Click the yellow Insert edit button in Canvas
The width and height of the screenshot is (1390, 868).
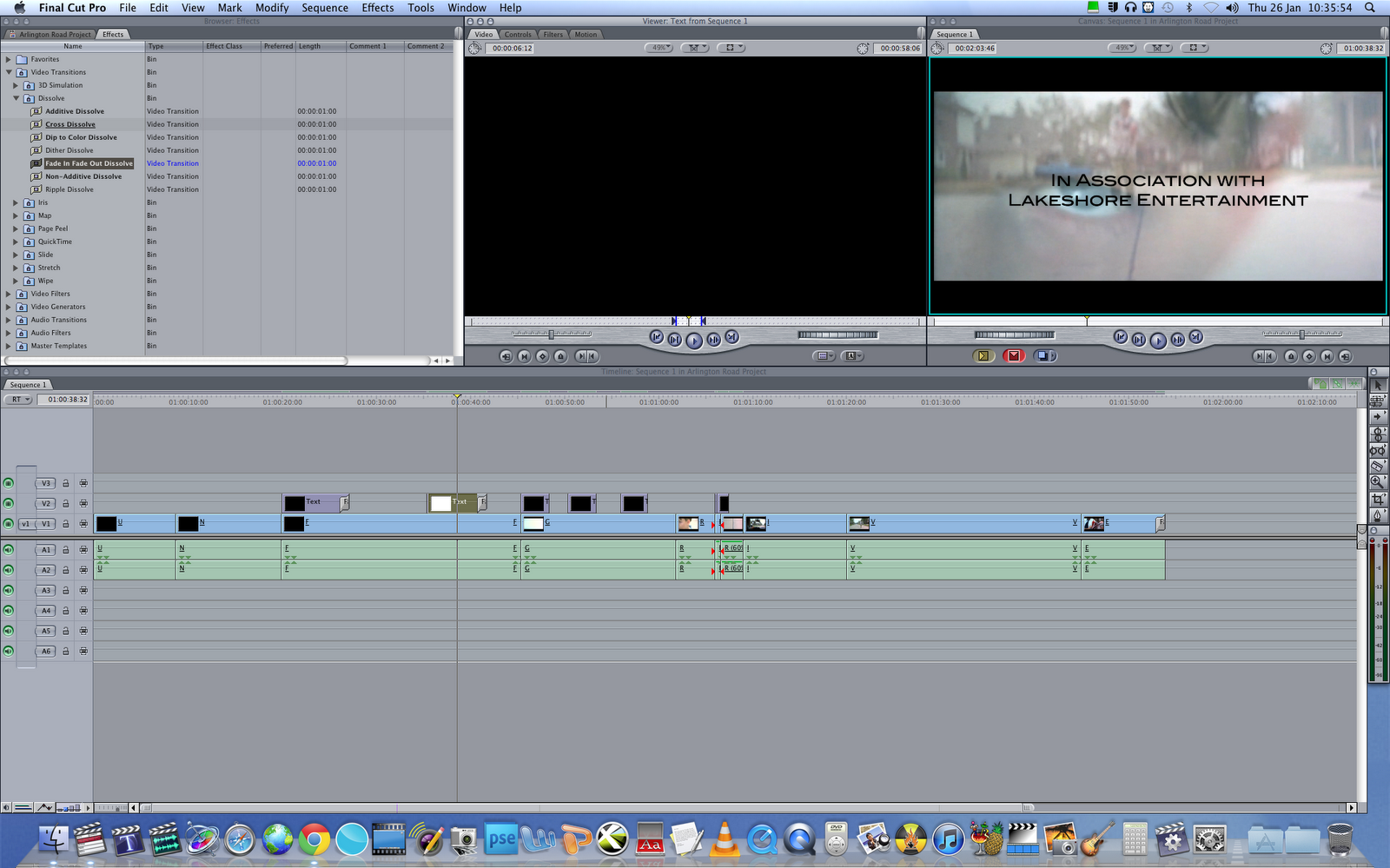pos(983,355)
